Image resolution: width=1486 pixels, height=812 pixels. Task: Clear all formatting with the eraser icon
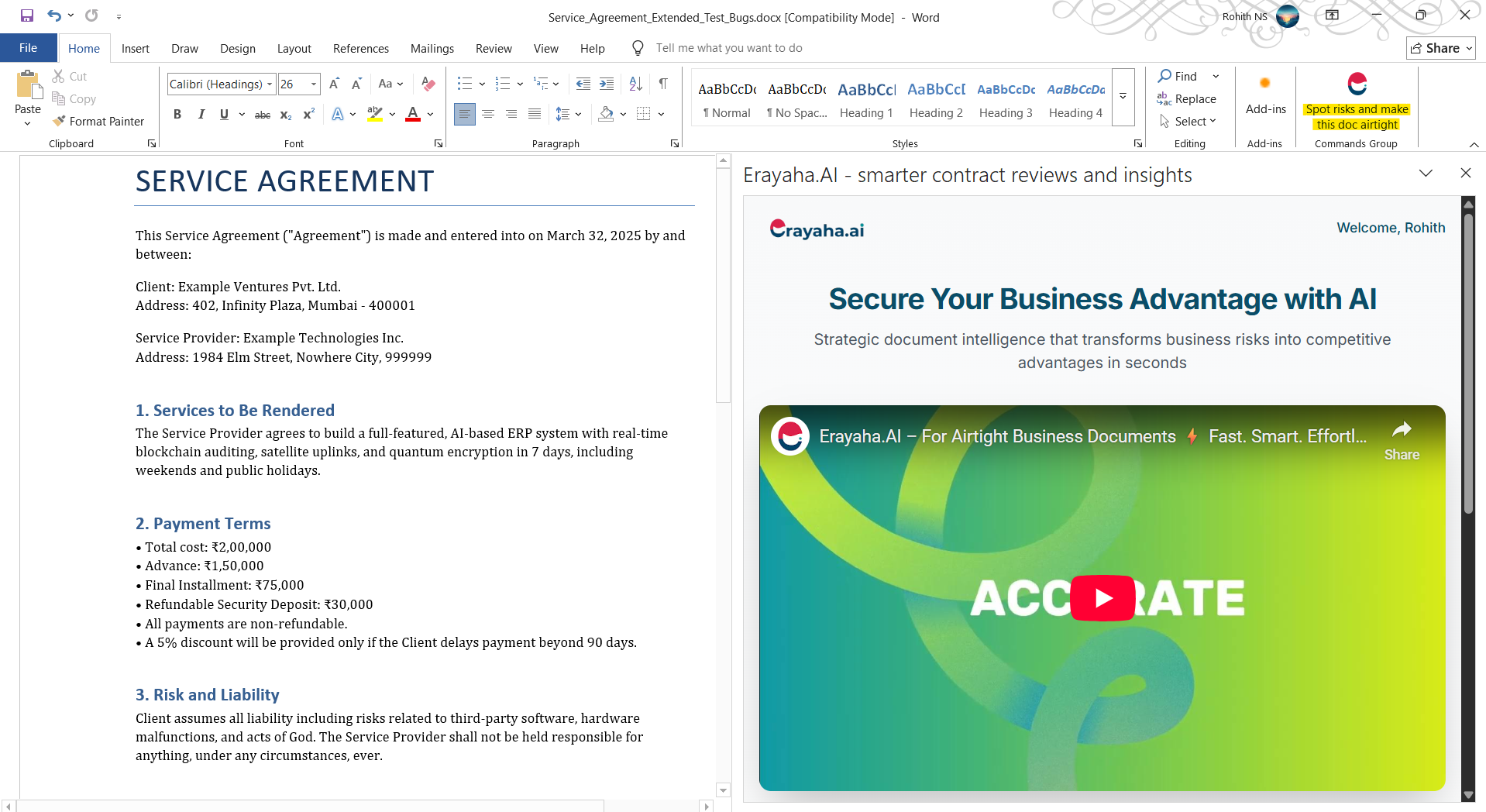428,84
